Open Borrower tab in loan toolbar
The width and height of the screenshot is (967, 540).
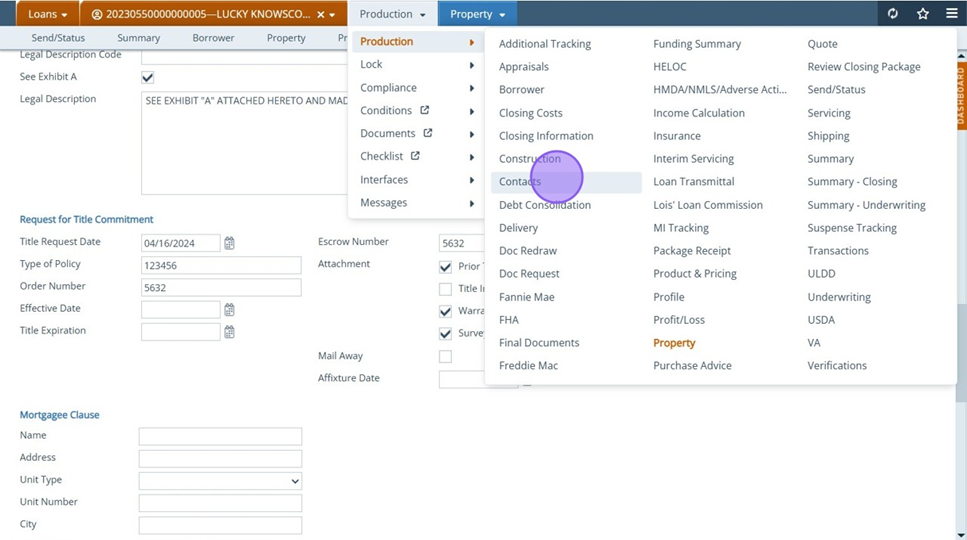(213, 38)
